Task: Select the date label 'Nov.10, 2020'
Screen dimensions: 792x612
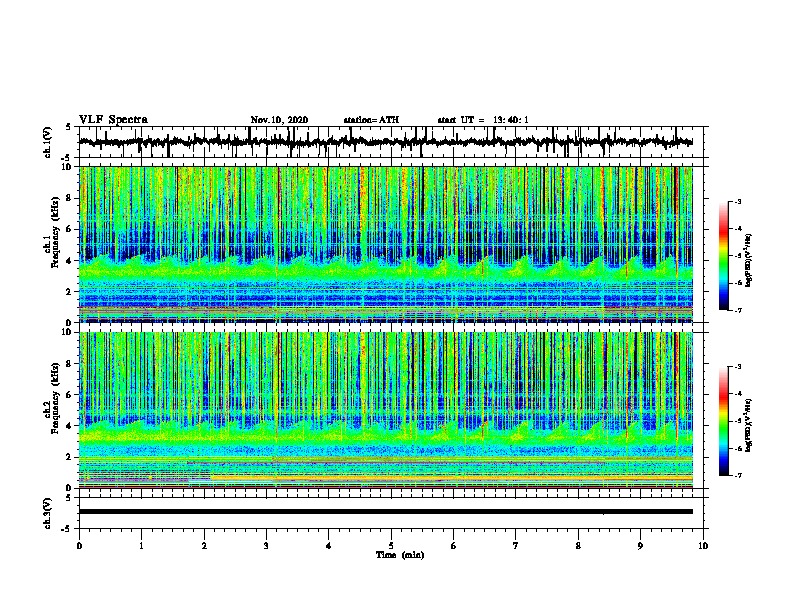Action: [x=279, y=120]
